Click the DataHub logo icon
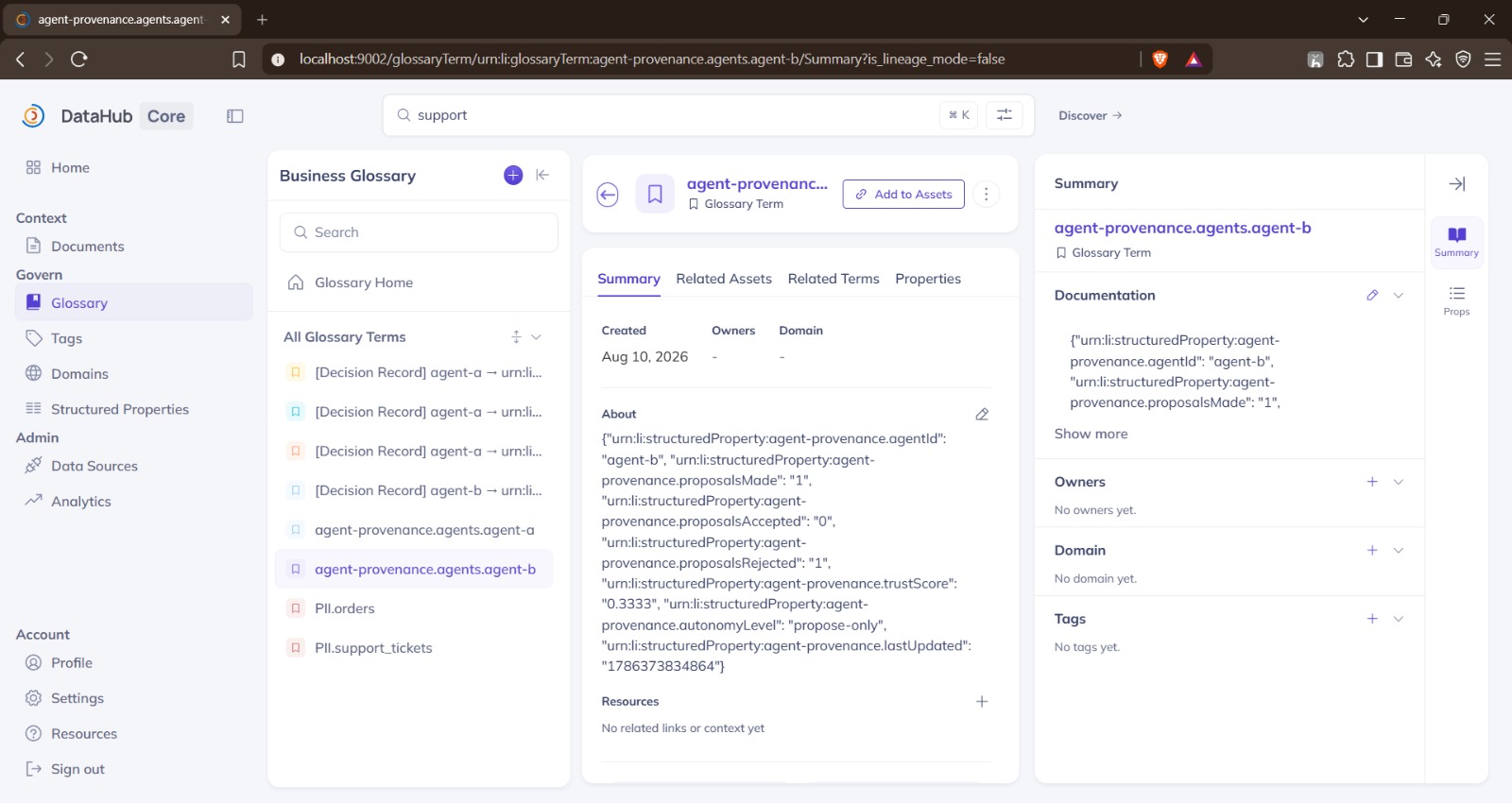 pos(33,115)
